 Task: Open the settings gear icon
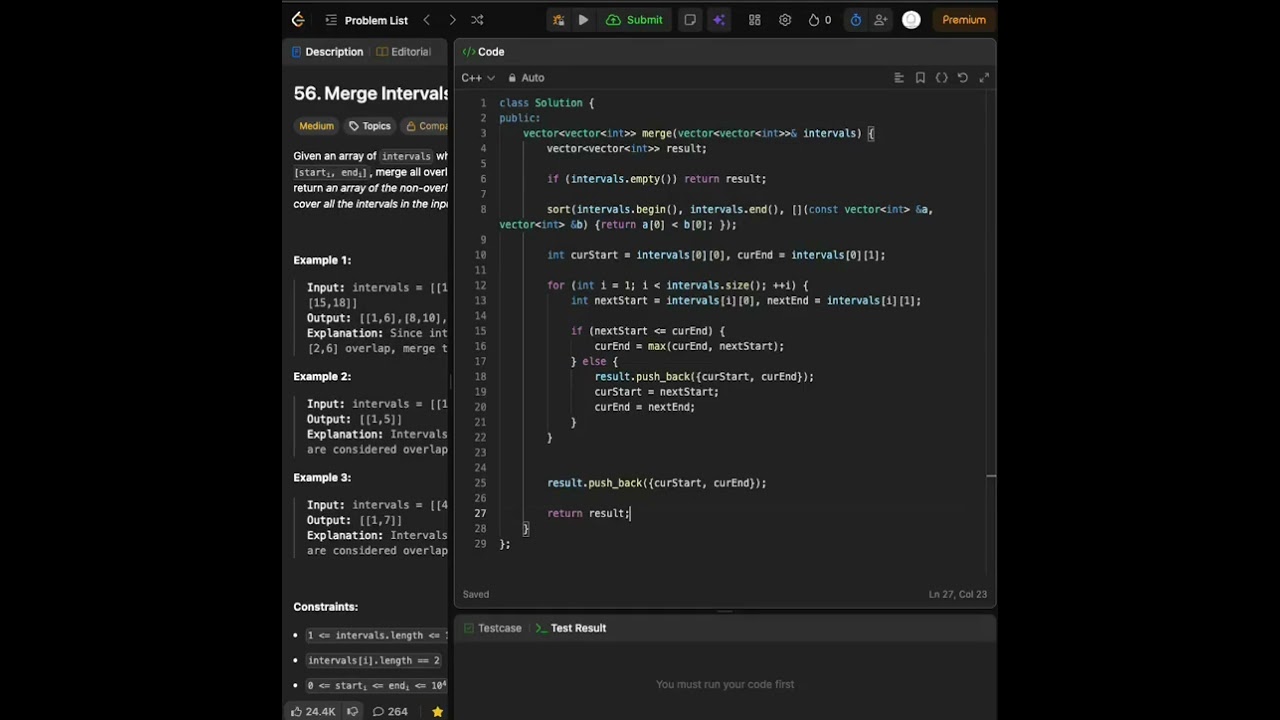click(x=785, y=20)
